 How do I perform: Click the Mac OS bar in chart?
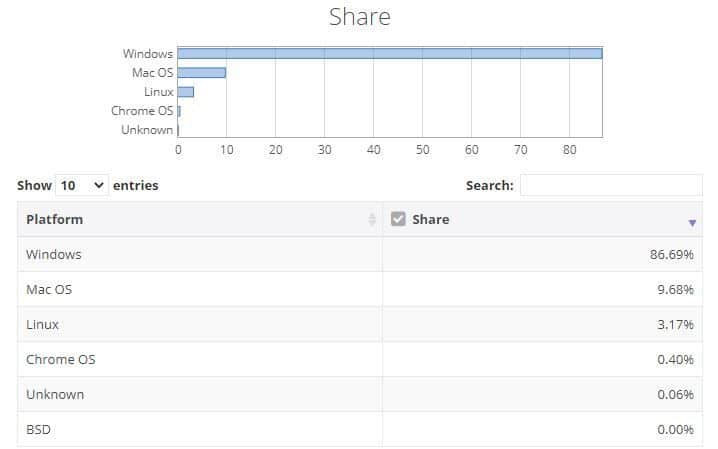coord(201,73)
